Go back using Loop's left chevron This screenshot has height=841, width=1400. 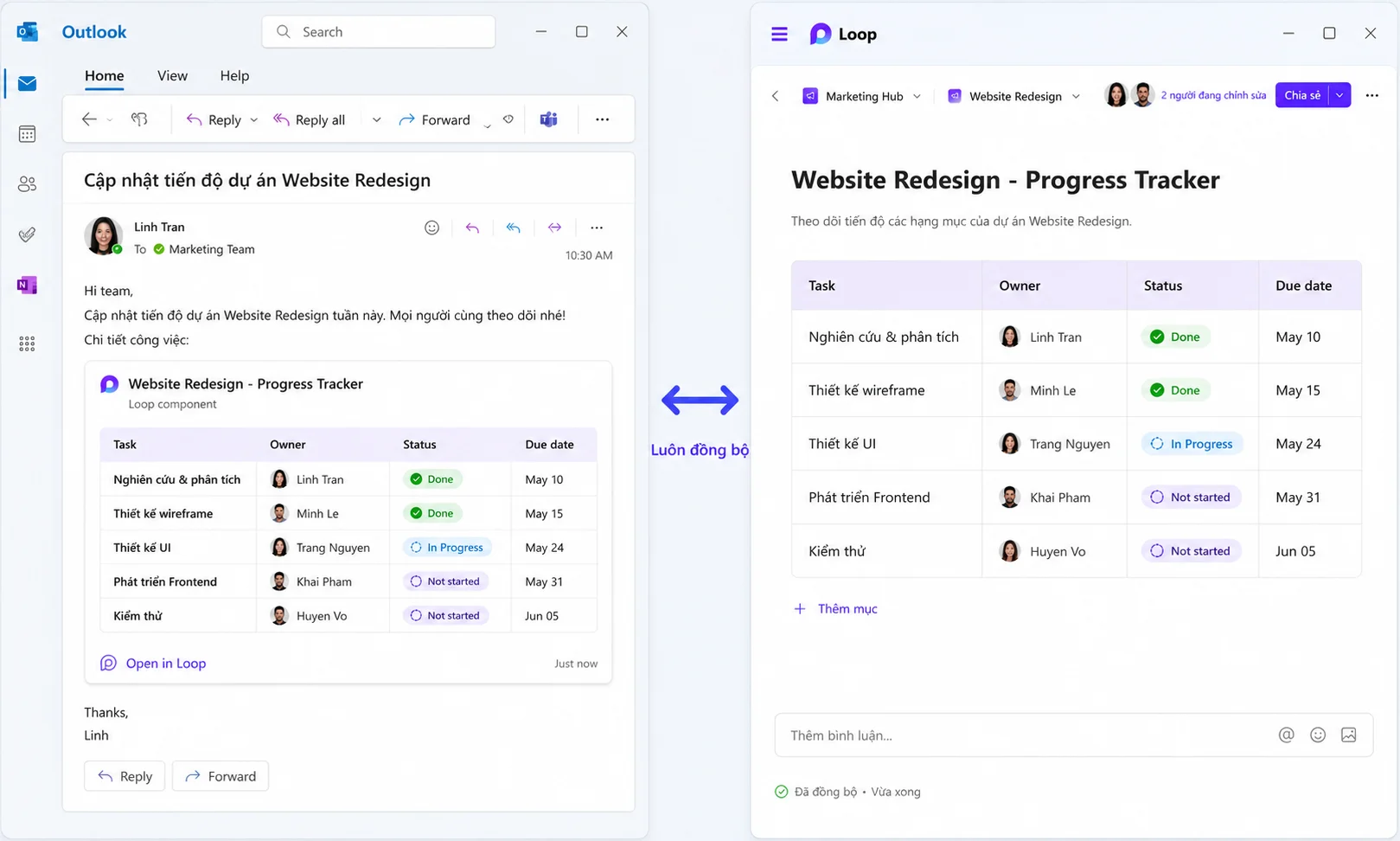click(x=776, y=96)
